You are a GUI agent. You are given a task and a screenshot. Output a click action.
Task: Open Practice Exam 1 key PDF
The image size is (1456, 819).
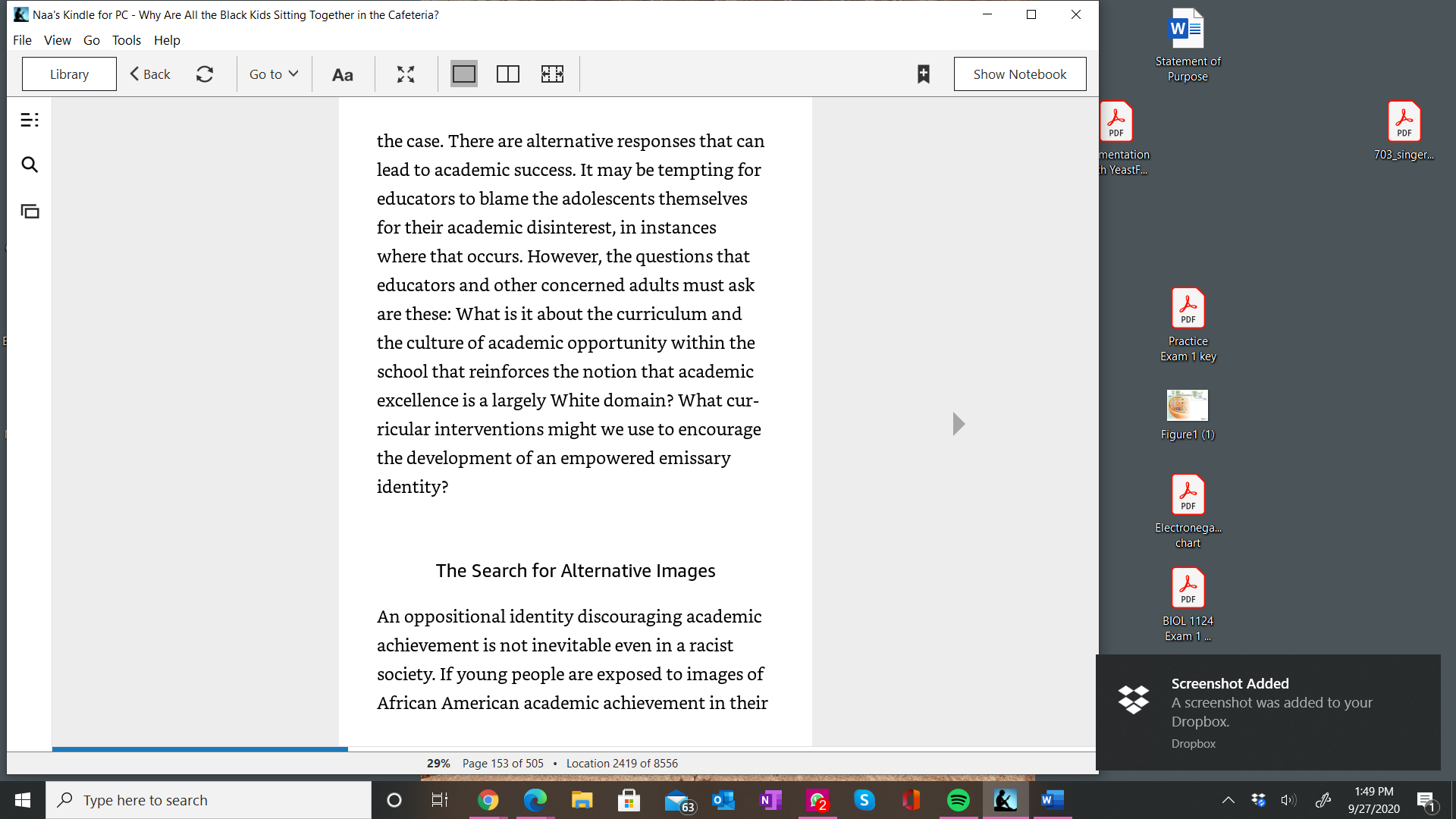[1188, 325]
